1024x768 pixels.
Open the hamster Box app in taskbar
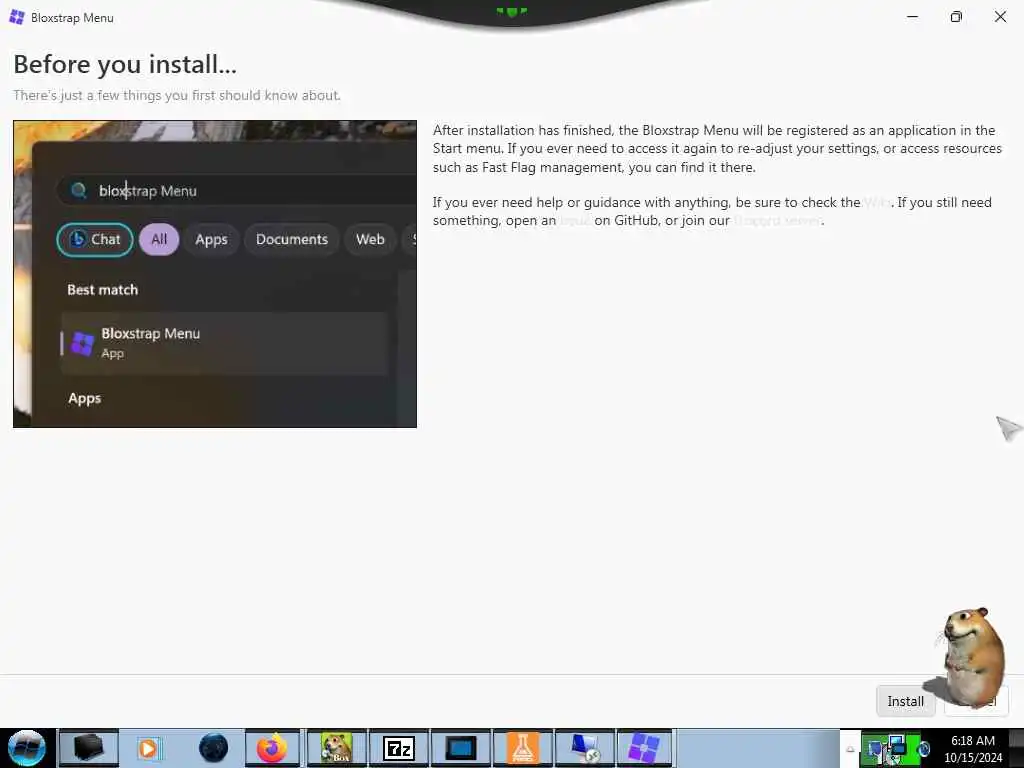pyautogui.click(x=337, y=748)
